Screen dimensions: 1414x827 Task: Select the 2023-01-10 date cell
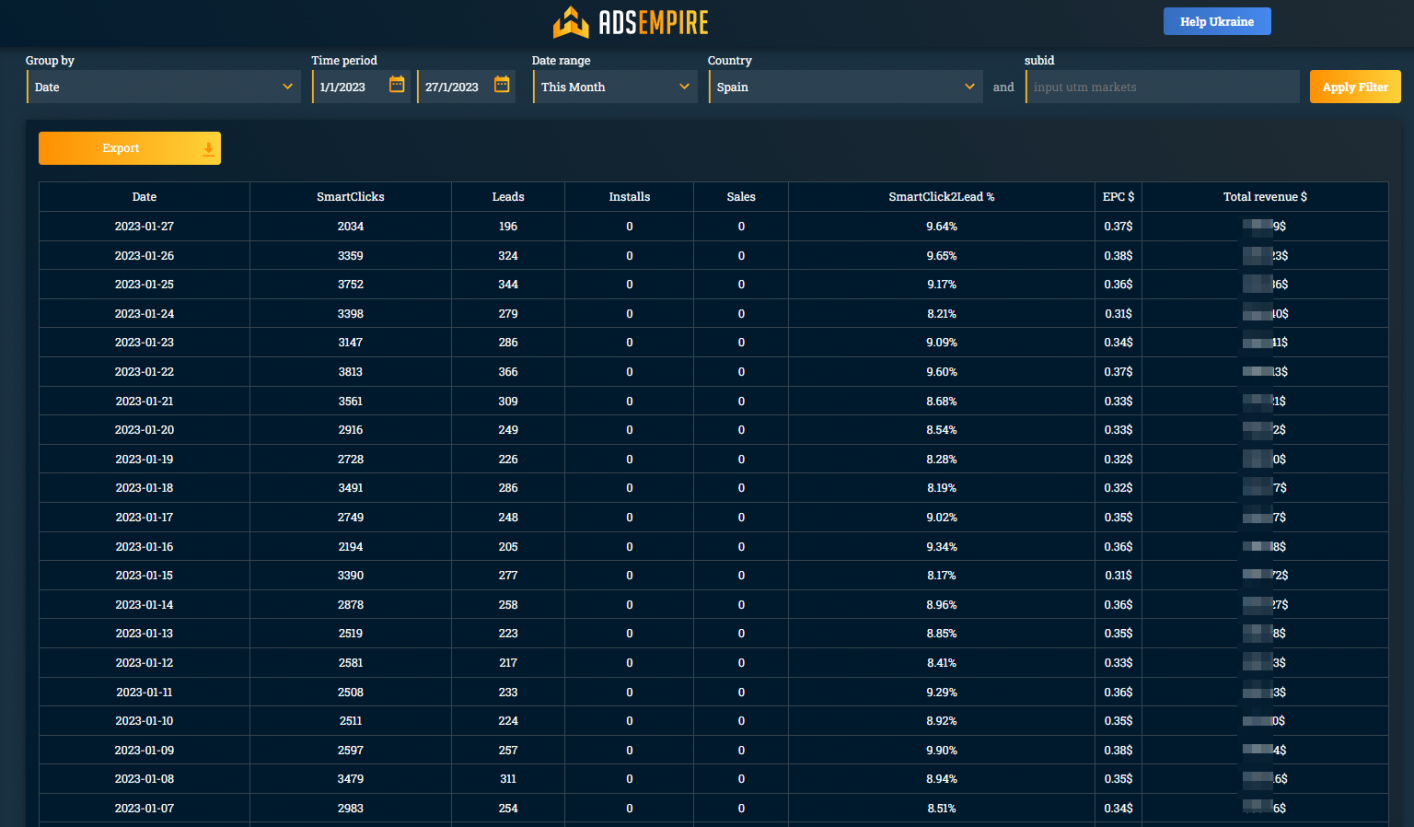click(144, 721)
